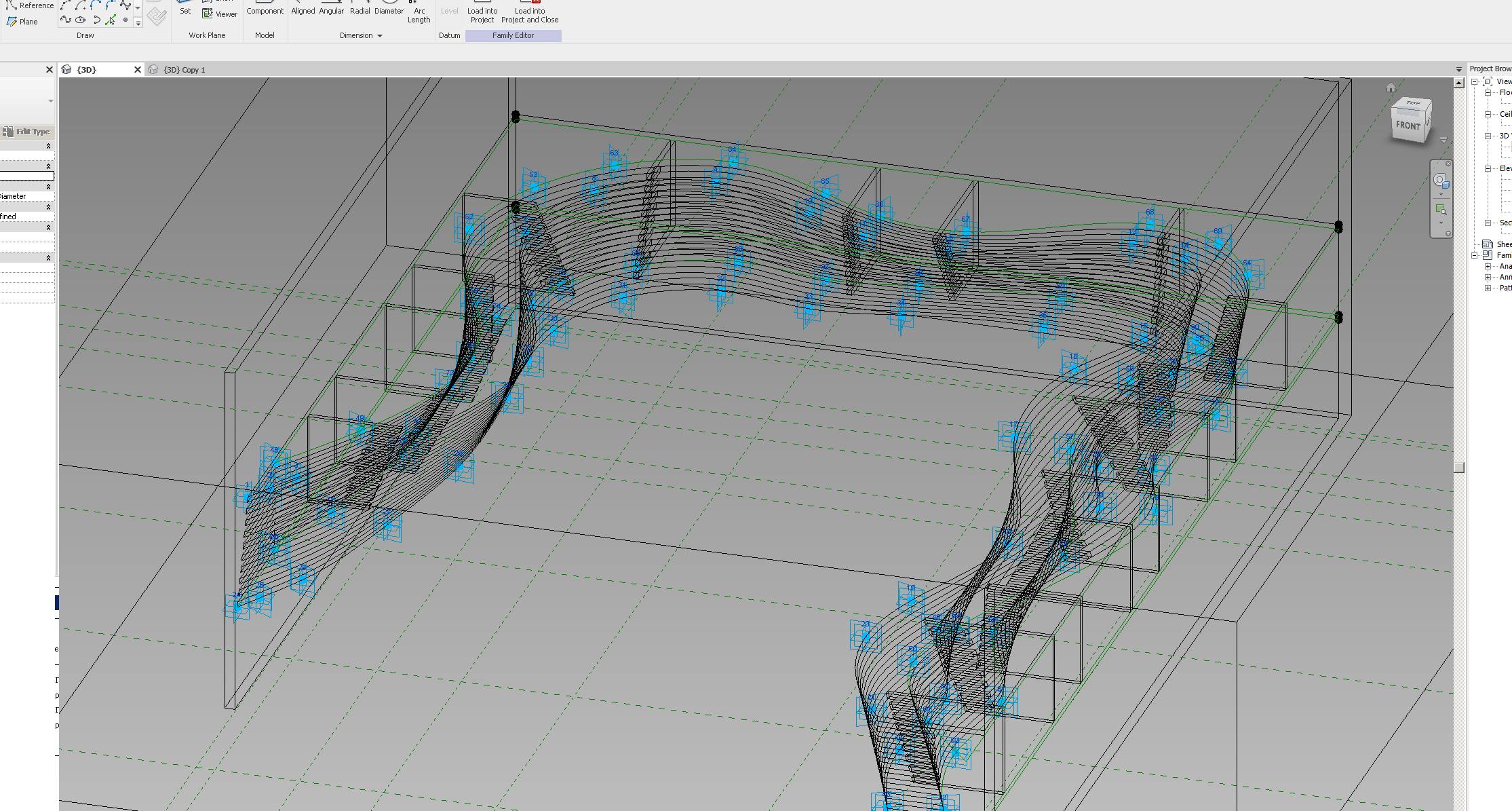Viewport: 1512px width, 811px height.
Task: Click the Plane tool icon
Action: point(12,22)
